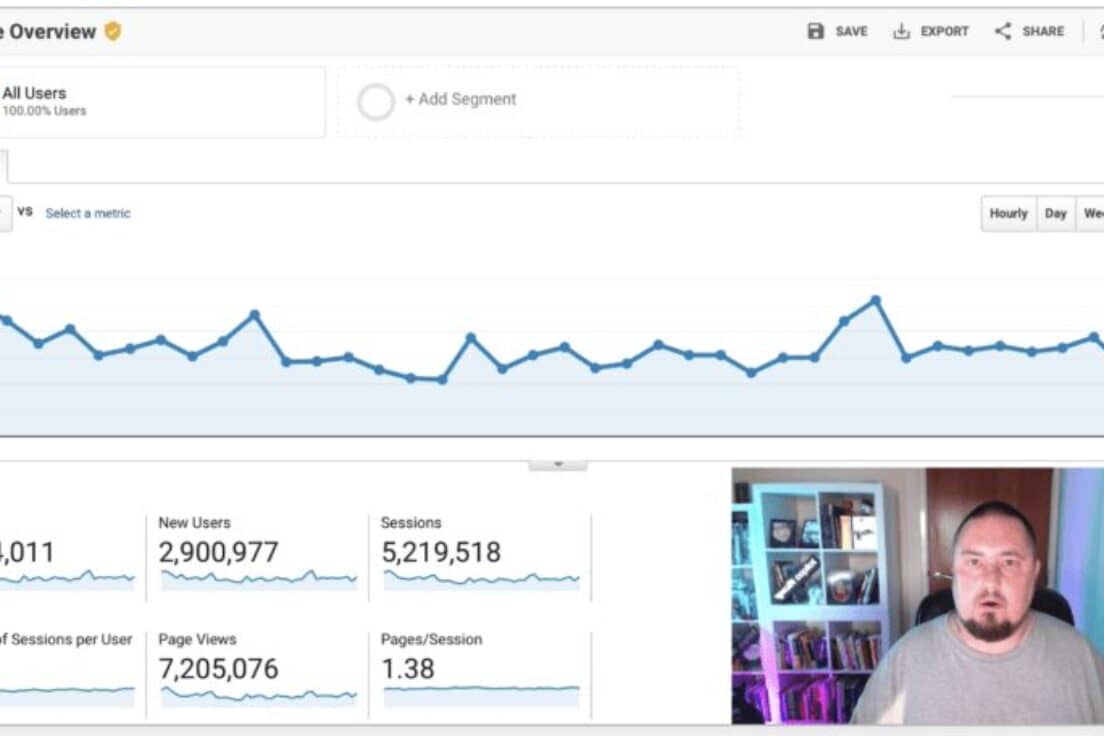Click the shield badge next to Overview
Viewport: 1104px width, 736px height.
(x=110, y=31)
